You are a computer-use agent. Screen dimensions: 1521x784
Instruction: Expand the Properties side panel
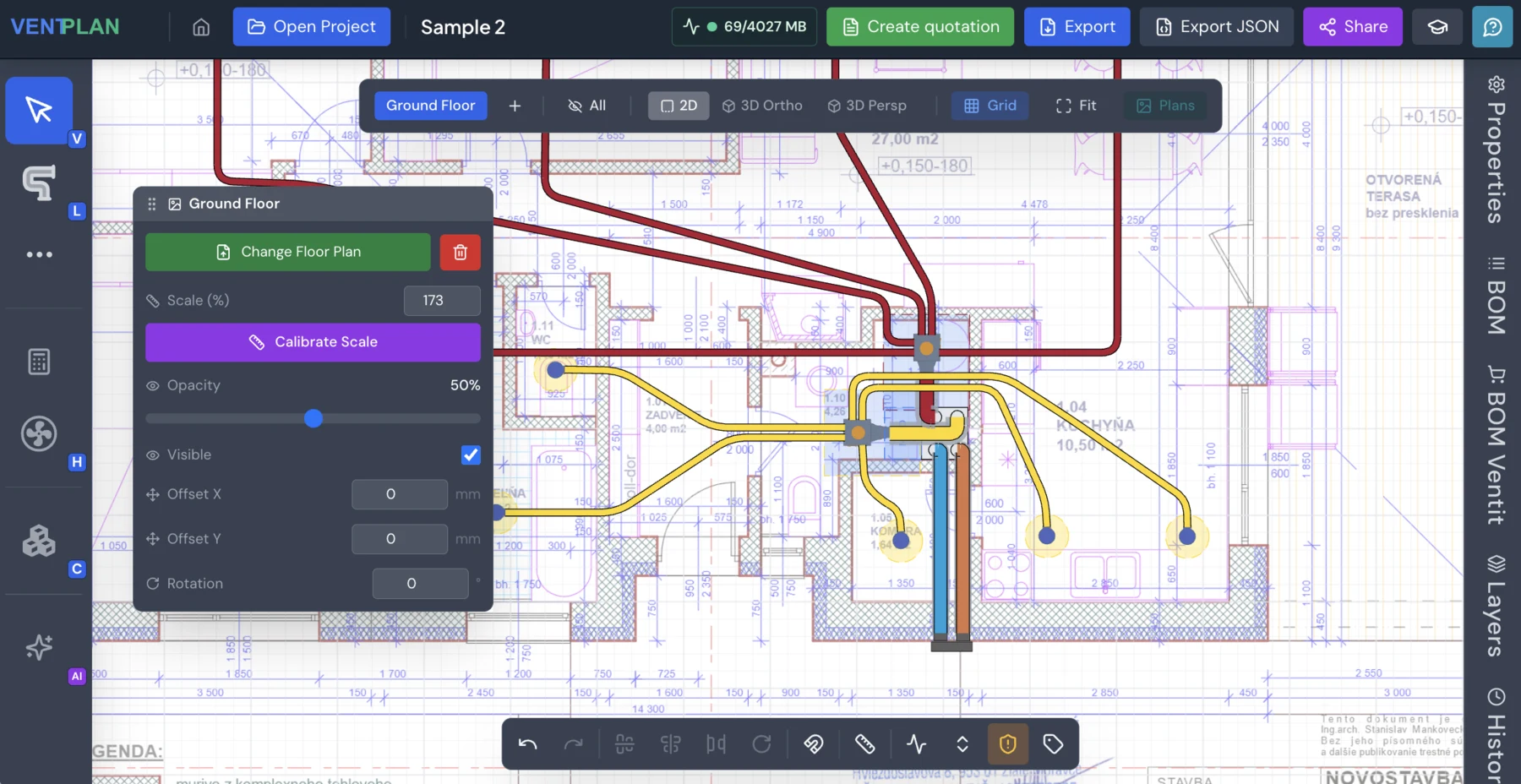(1496, 150)
